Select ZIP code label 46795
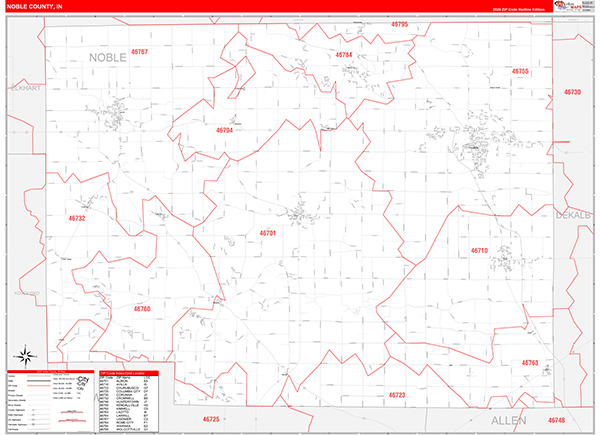 [399, 24]
